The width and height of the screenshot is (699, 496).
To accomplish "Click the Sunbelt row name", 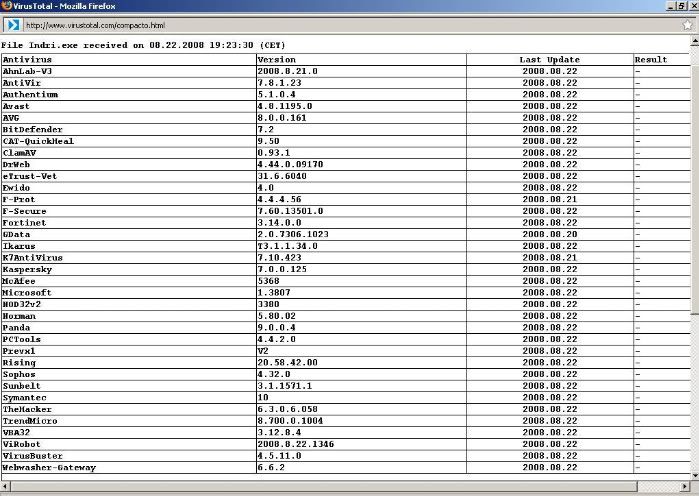I will (x=21, y=386).
